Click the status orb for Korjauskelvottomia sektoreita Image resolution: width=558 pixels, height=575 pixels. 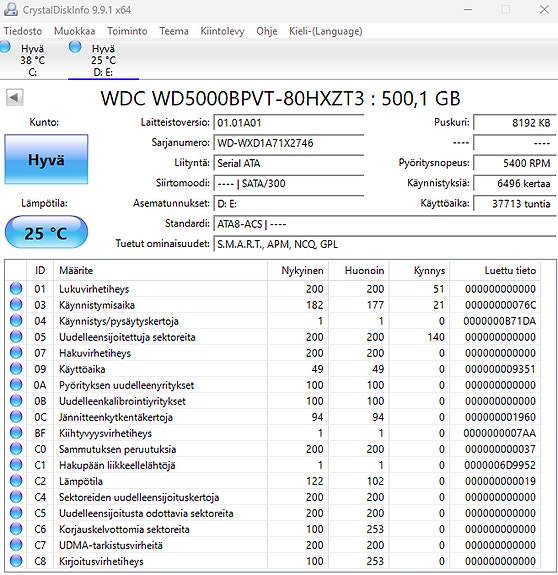coord(16,529)
